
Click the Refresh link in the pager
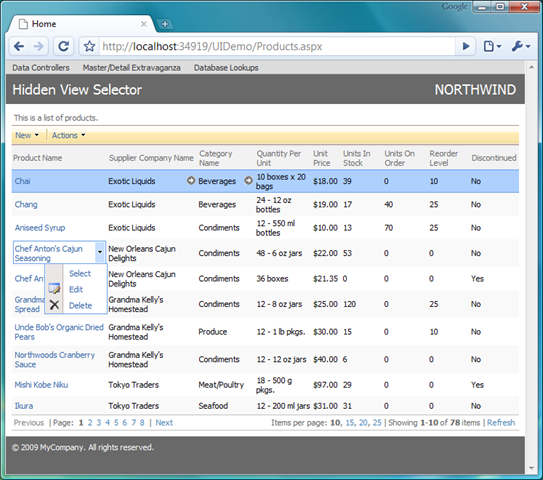coord(501,423)
